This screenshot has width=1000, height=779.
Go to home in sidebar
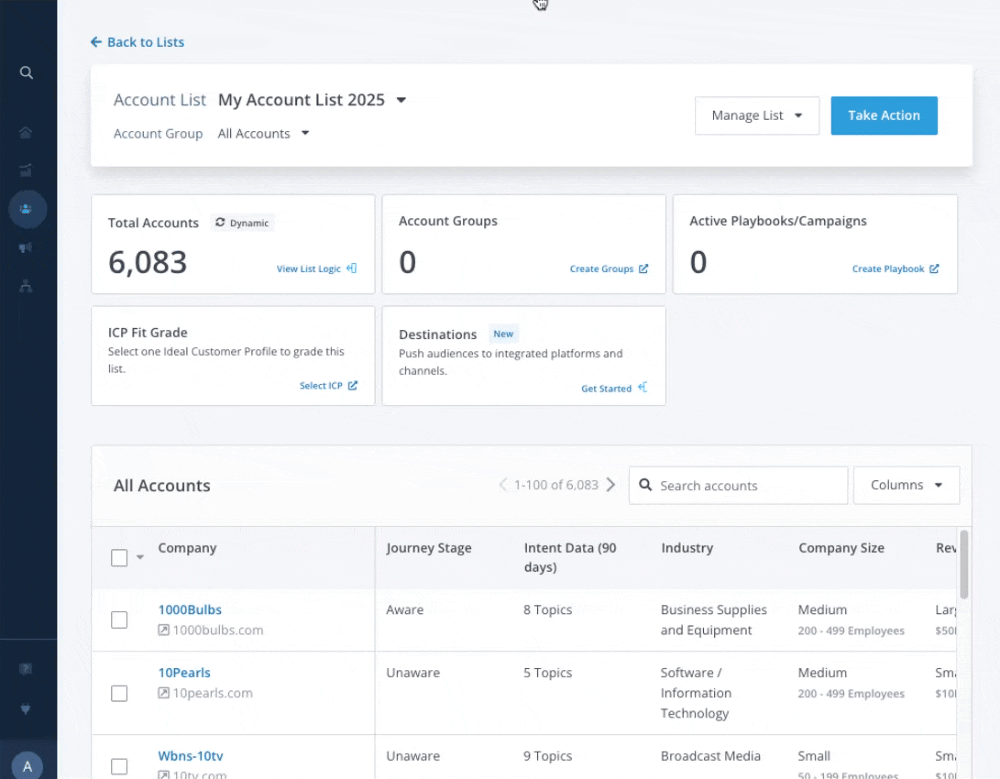click(27, 133)
